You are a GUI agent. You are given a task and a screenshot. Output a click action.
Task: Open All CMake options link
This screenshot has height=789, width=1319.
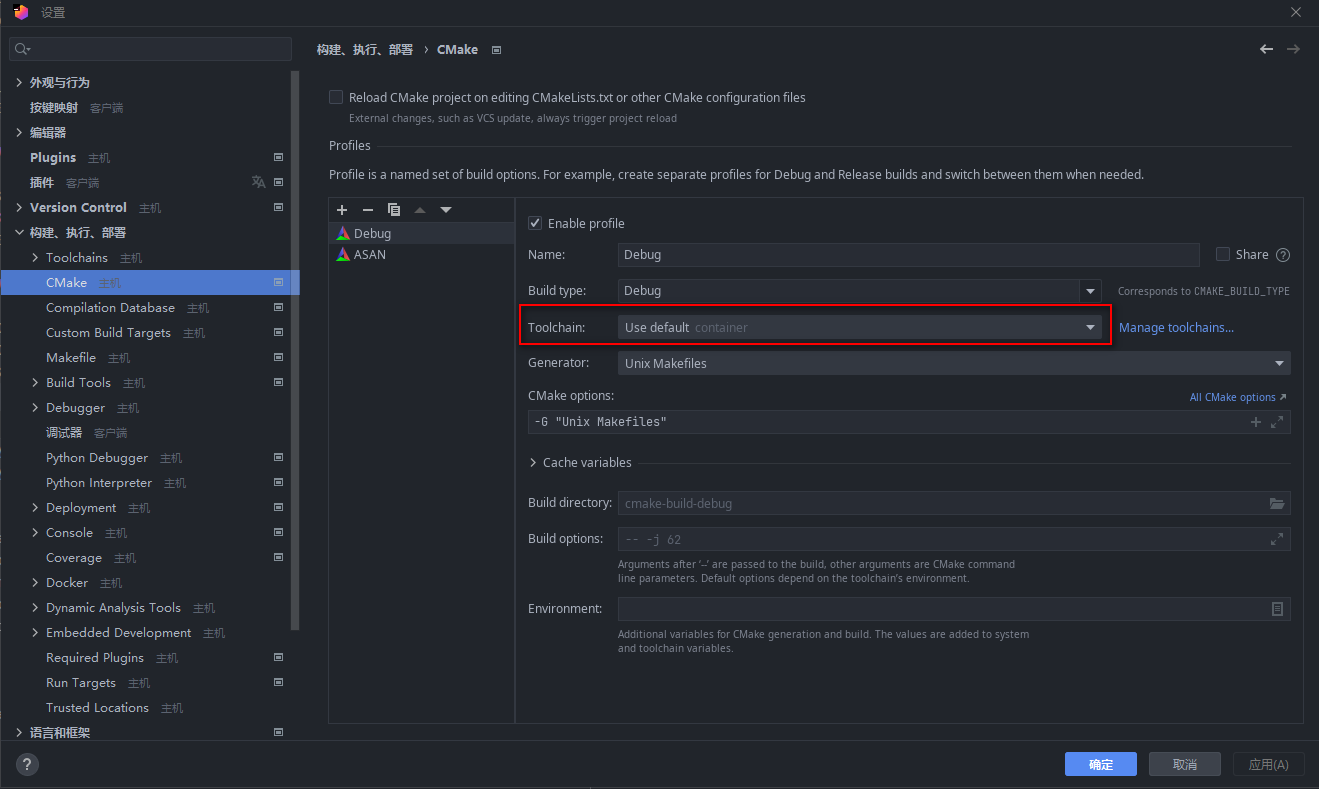pyautogui.click(x=1238, y=397)
